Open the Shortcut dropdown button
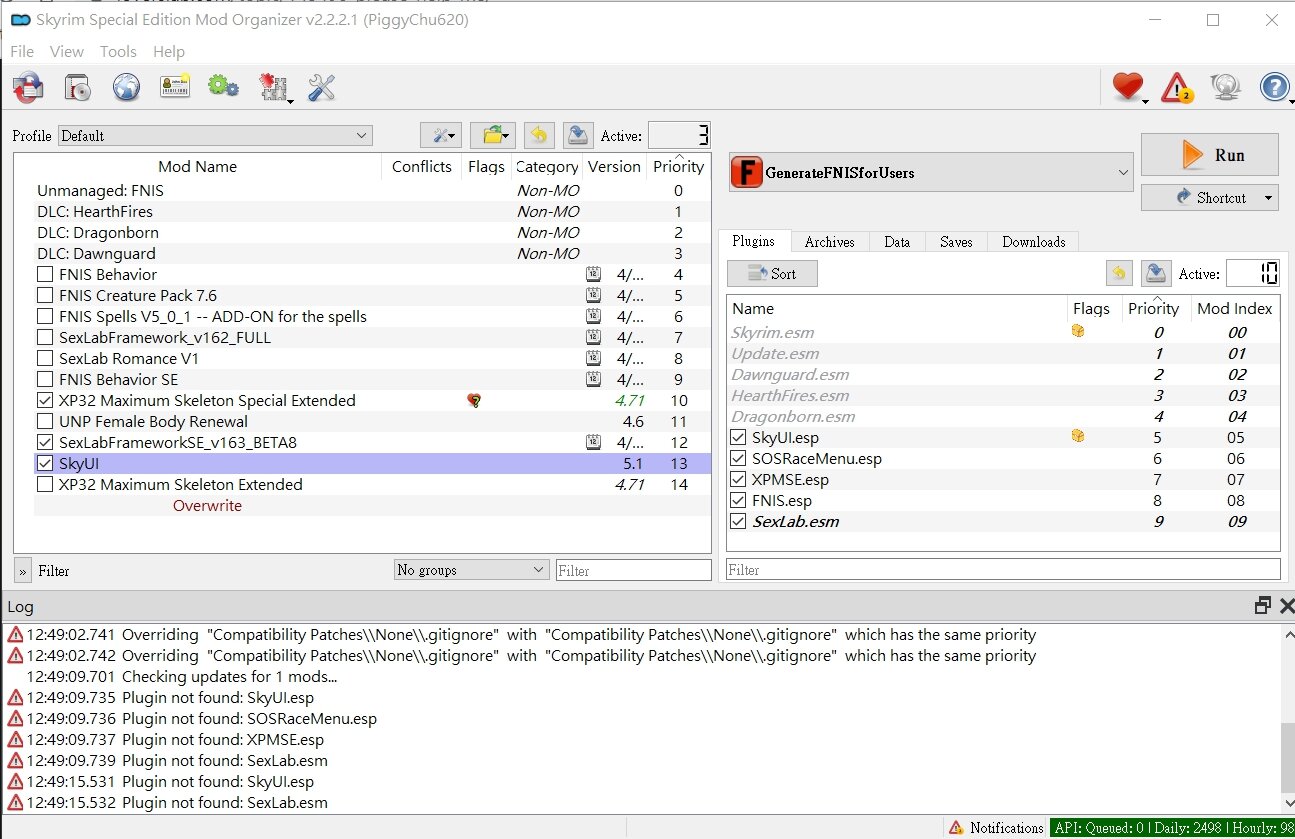The height and width of the screenshot is (839, 1295). [x=1209, y=197]
